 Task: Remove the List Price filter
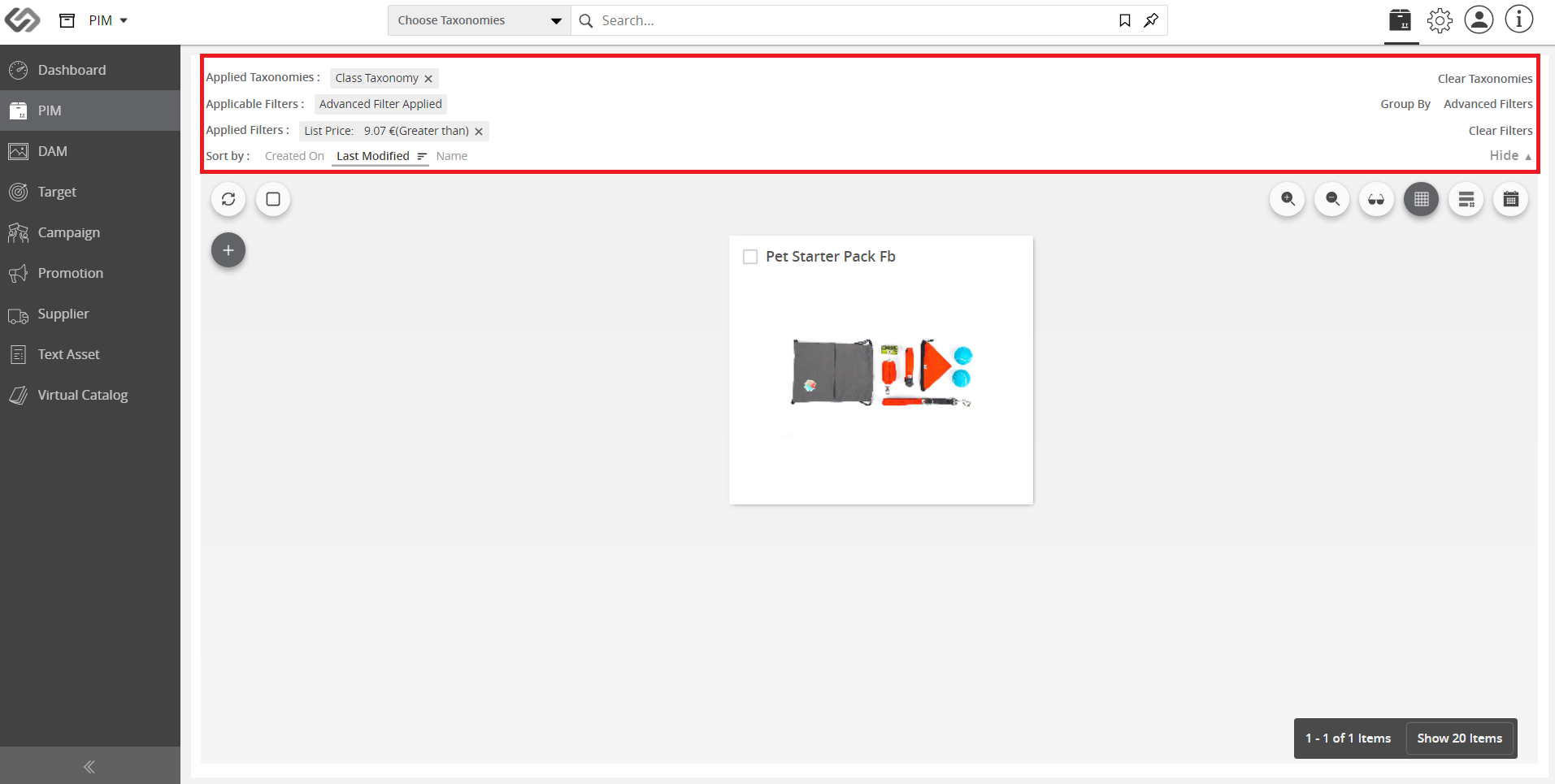point(479,132)
